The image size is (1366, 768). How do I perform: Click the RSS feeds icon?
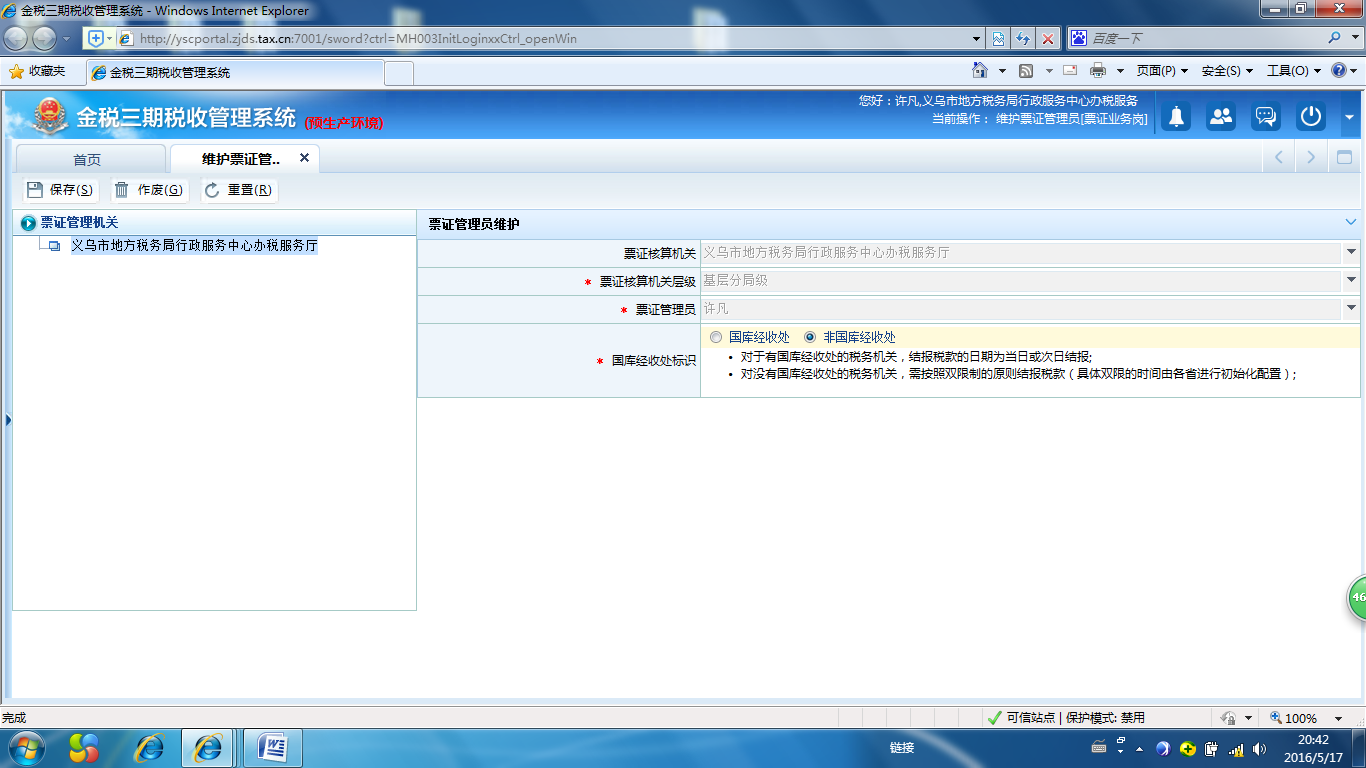pyautogui.click(x=1025, y=70)
